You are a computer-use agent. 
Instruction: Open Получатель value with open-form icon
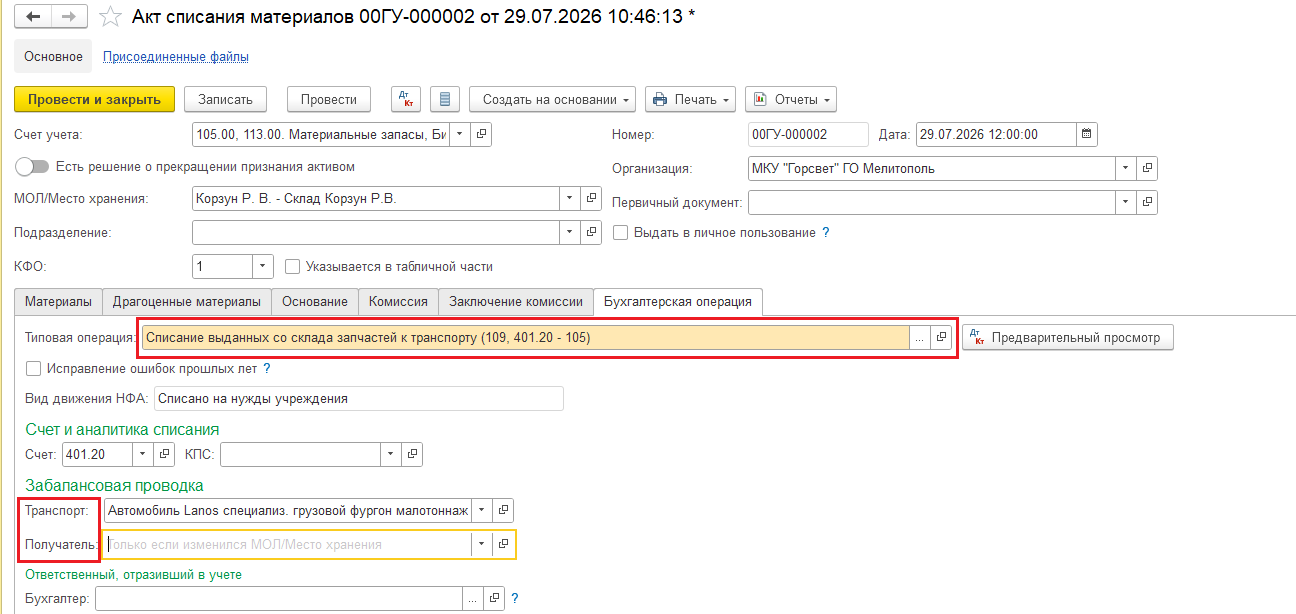coord(503,544)
